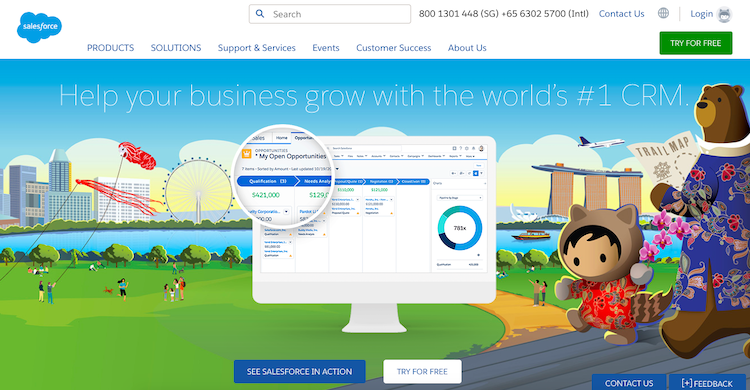Expand the Customer Success menu
Viewport: 750px width, 390px height.
point(394,48)
